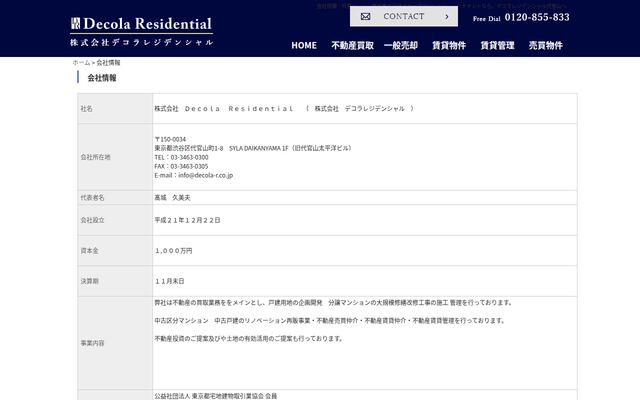
Task: Click the value １１月末日
Action: tap(169, 281)
